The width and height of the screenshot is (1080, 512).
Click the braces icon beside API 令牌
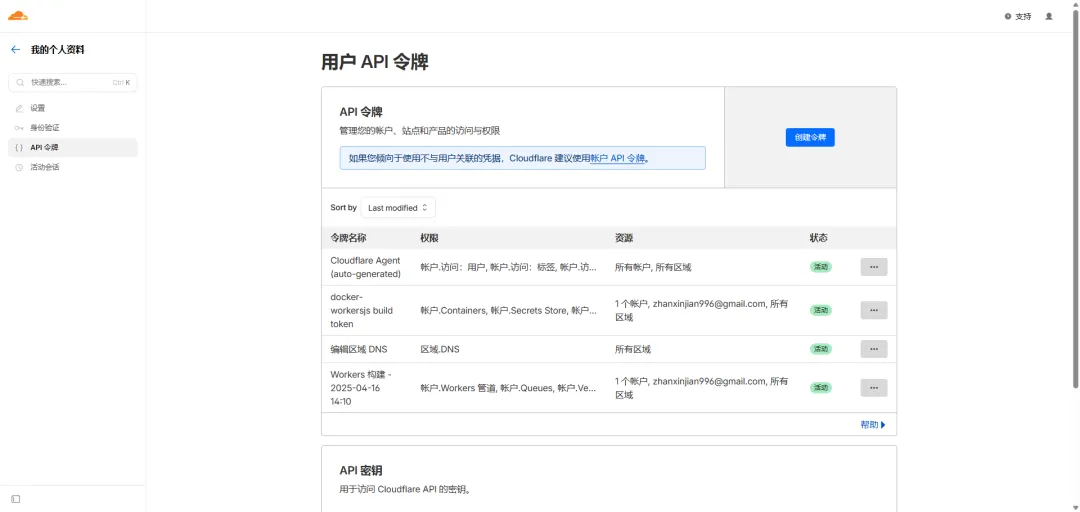19,147
